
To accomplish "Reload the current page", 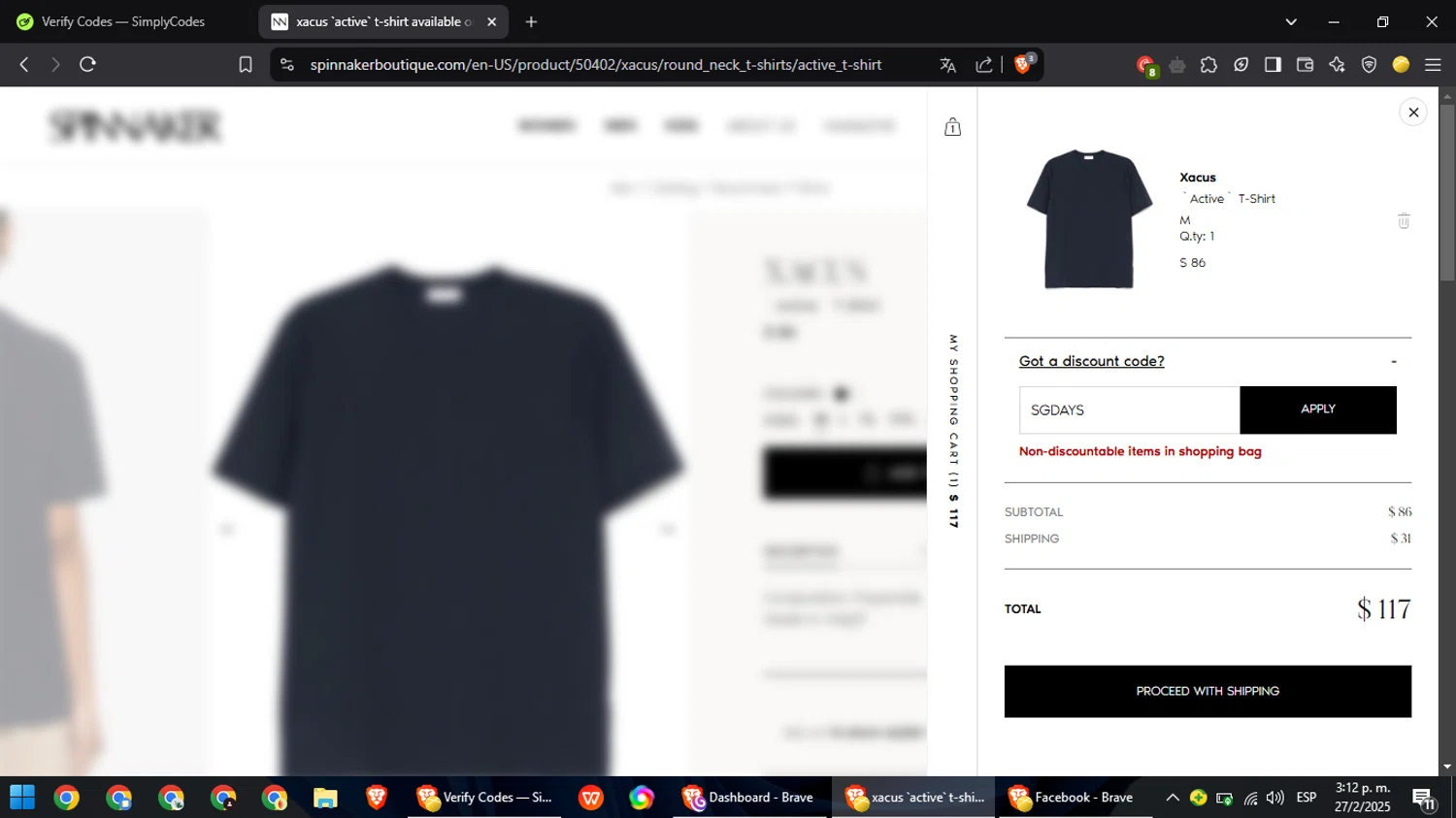I will point(87,65).
